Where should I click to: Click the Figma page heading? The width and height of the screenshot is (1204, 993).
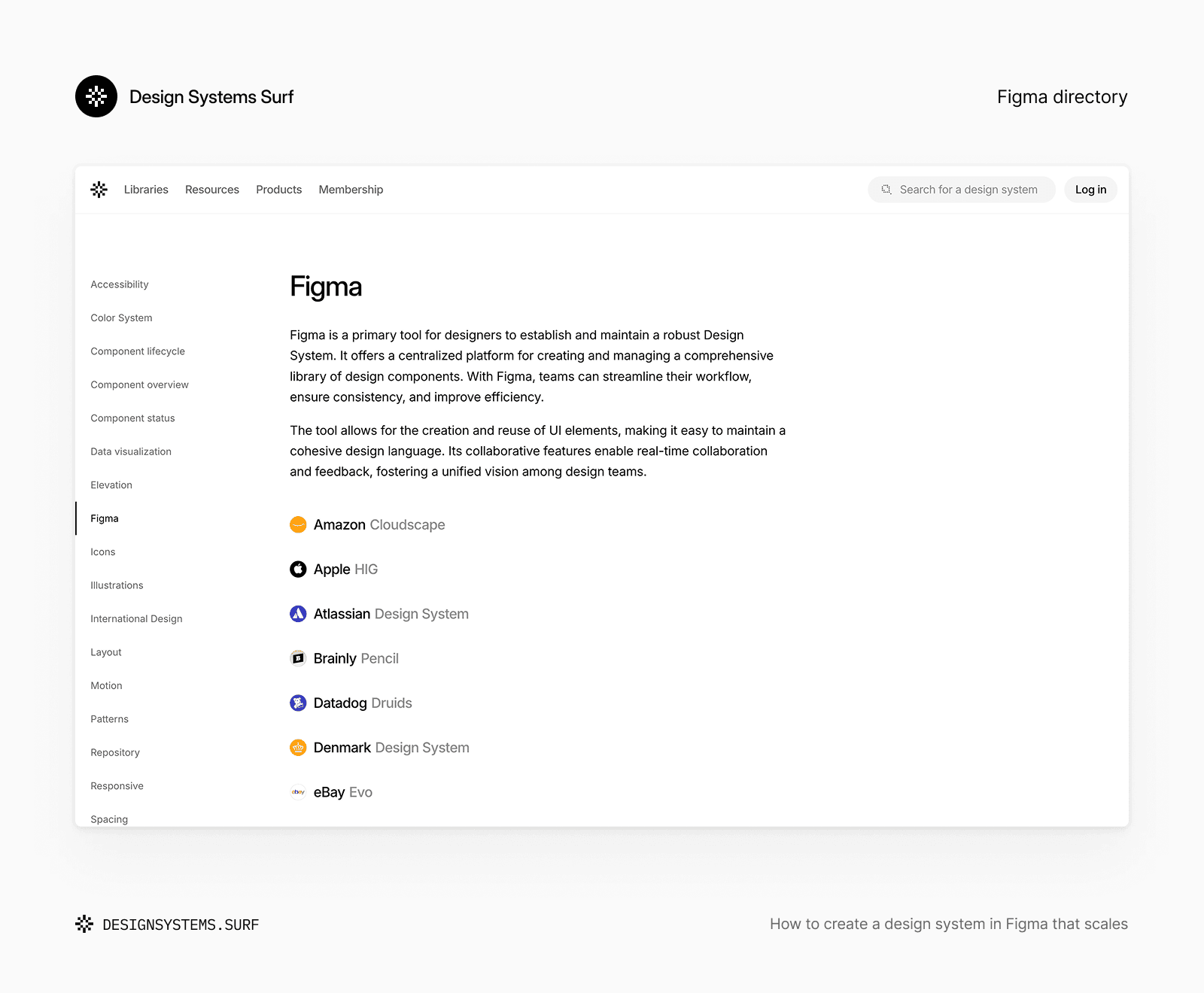(x=326, y=287)
